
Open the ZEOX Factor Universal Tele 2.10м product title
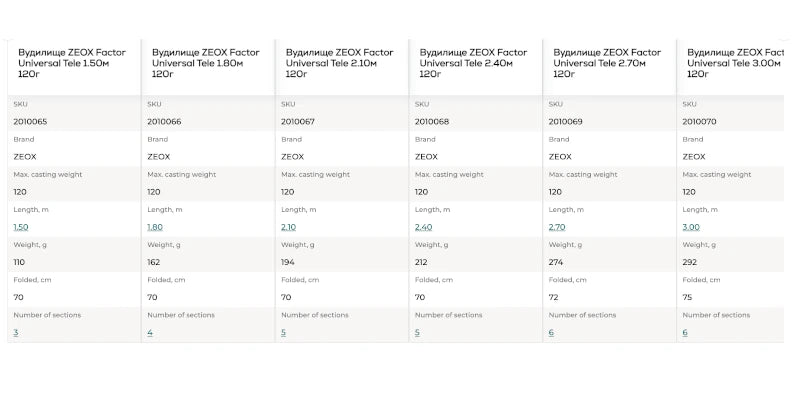pyautogui.click(x=339, y=62)
